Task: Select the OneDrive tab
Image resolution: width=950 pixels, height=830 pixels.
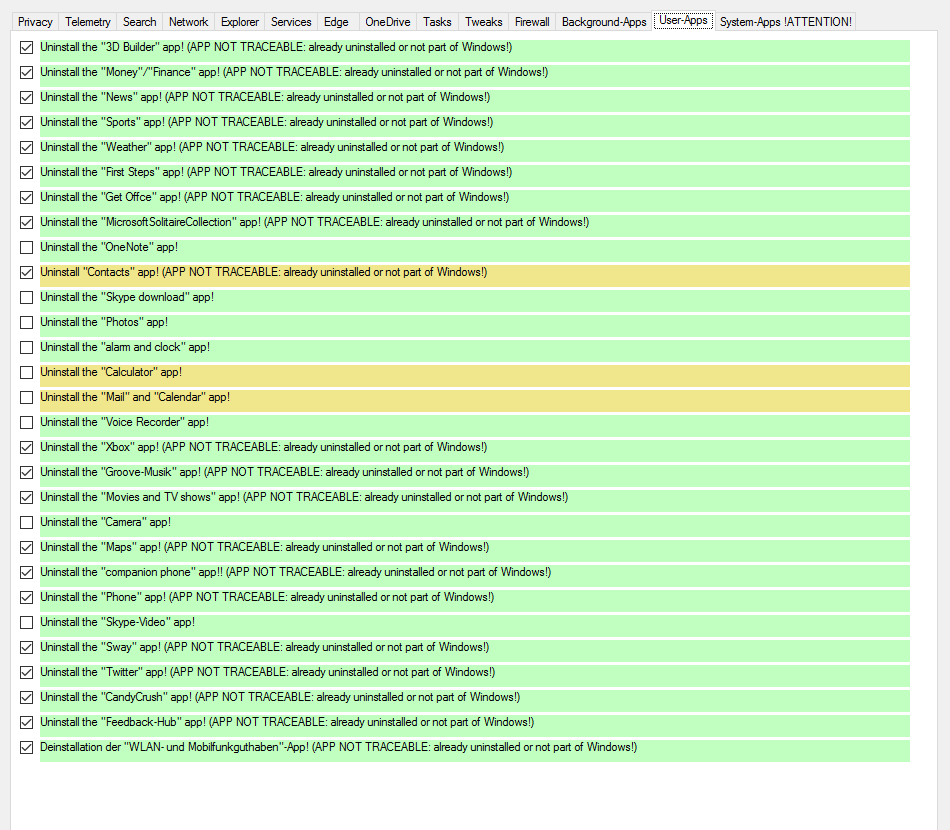Action: [388, 22]
